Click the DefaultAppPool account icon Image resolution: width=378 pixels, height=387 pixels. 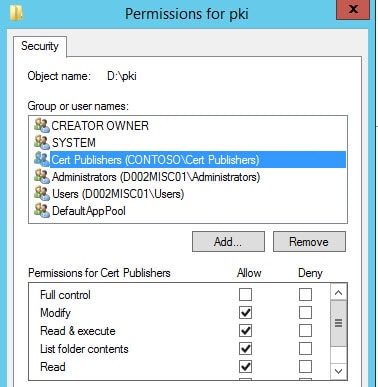(42, 210)
